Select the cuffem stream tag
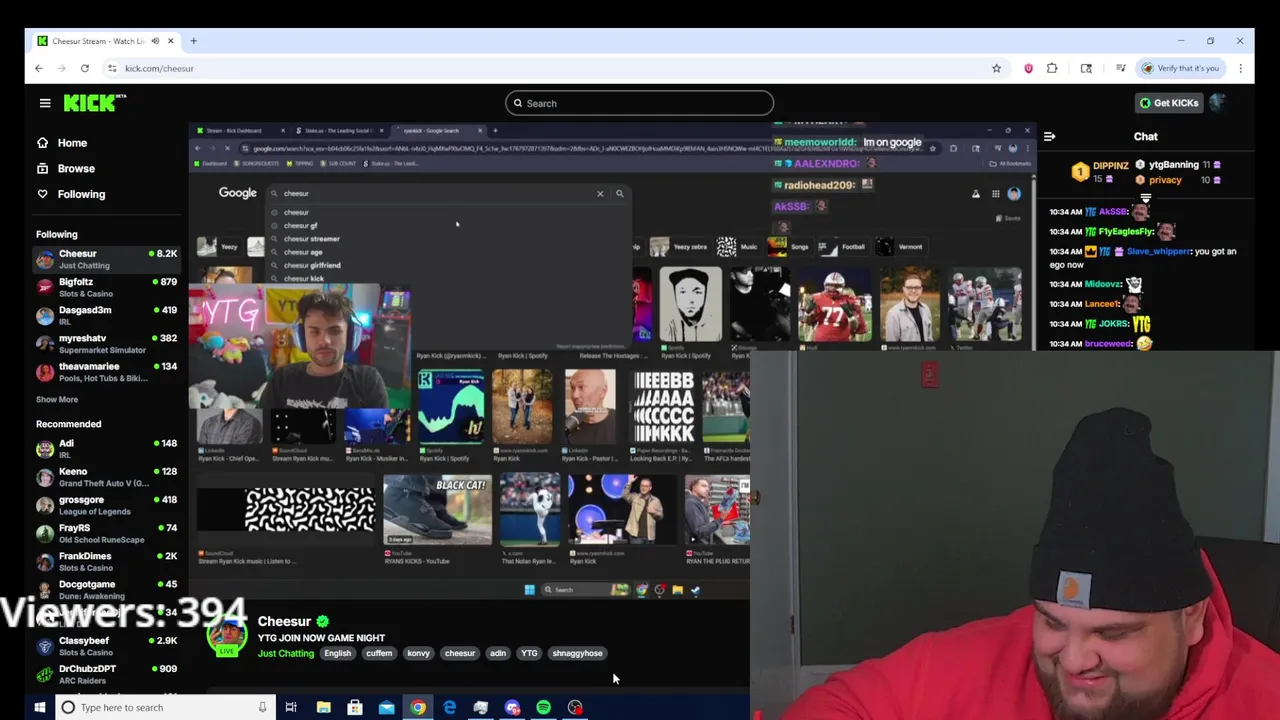 (x=379, y=653)
